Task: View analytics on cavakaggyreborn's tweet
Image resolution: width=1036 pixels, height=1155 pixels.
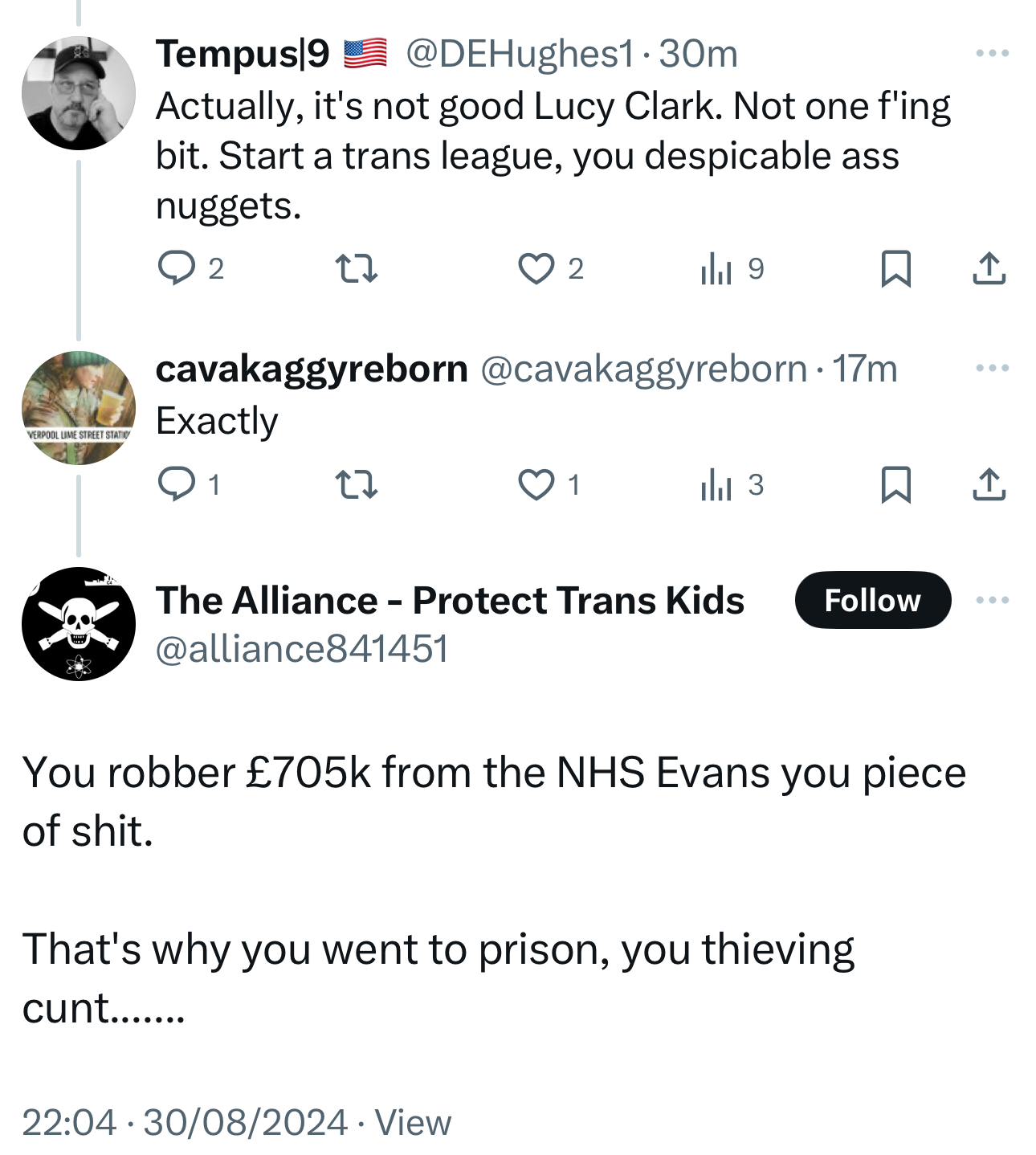Action: pyautogui.click(x=716, y=484)
